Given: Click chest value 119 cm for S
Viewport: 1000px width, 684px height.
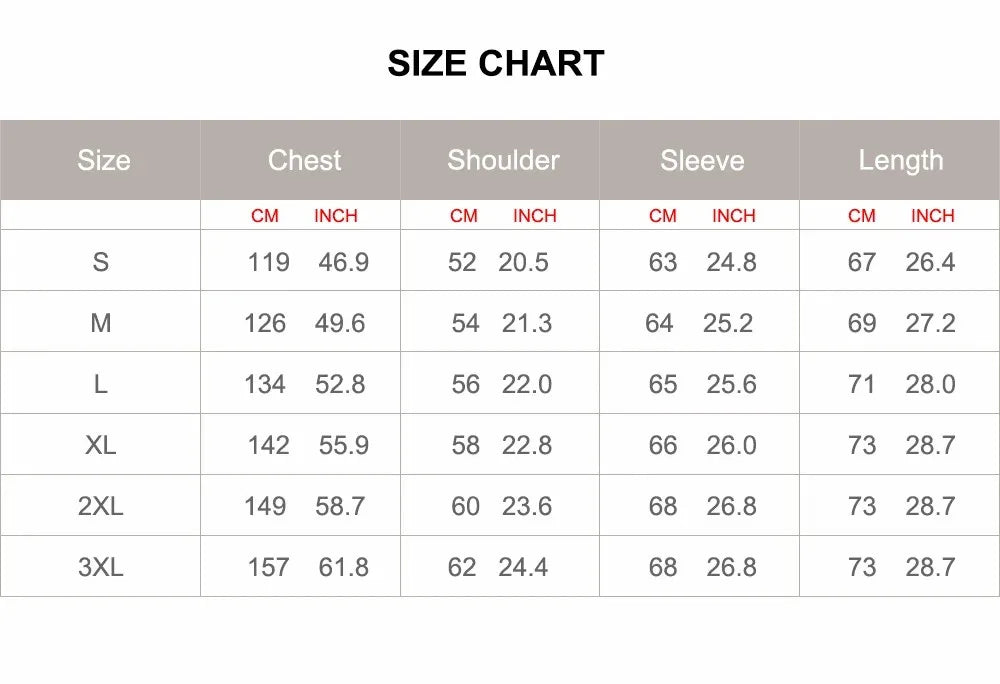Looking at the screenshot, I should [x=268, y=262].
